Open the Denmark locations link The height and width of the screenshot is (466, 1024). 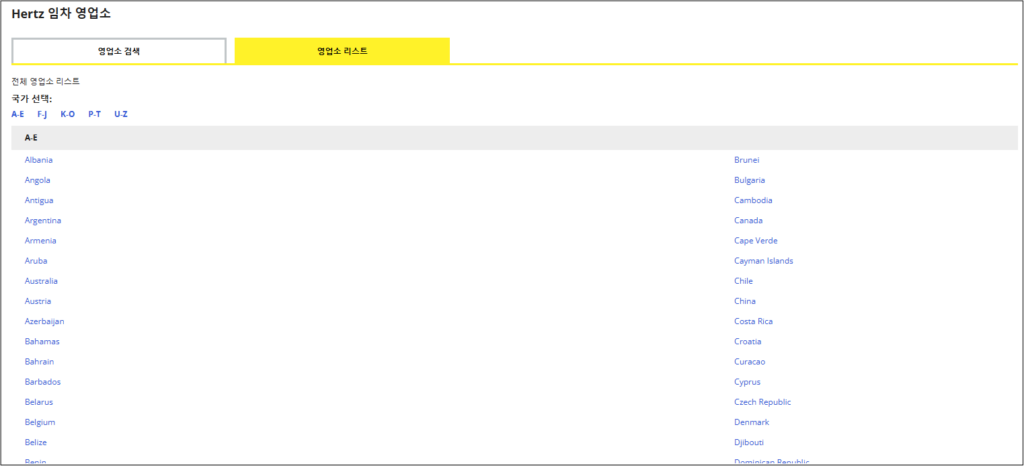coord(752,422)
